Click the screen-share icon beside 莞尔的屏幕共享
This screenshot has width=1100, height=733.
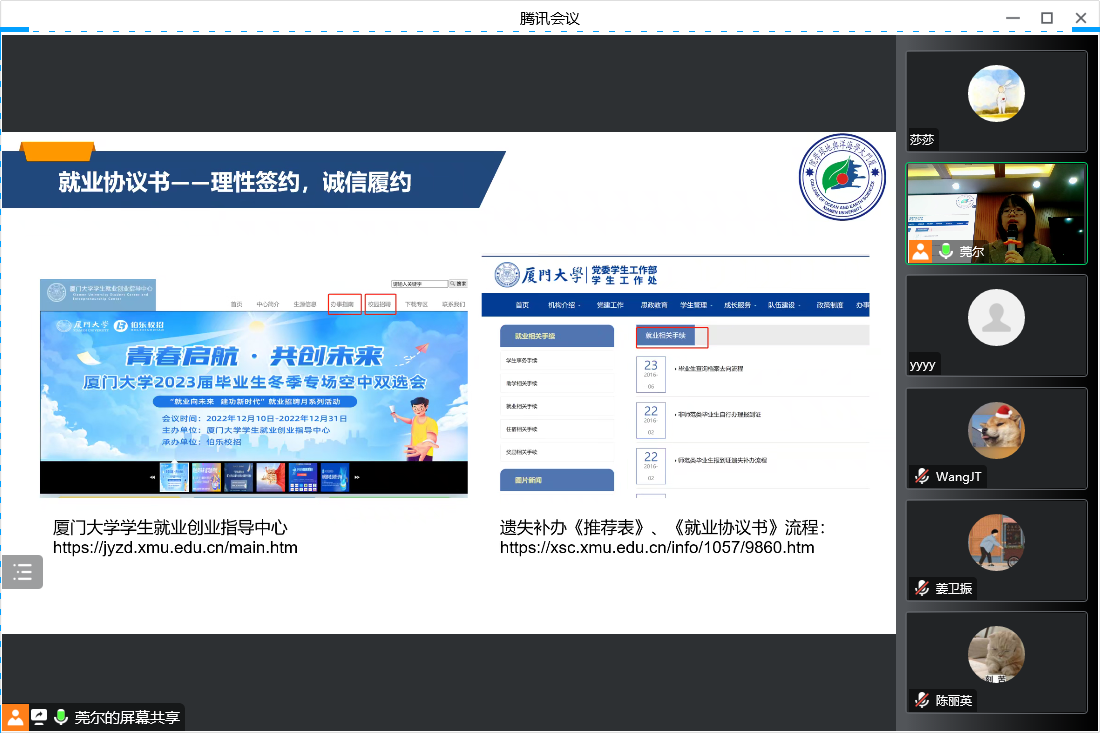39,717
